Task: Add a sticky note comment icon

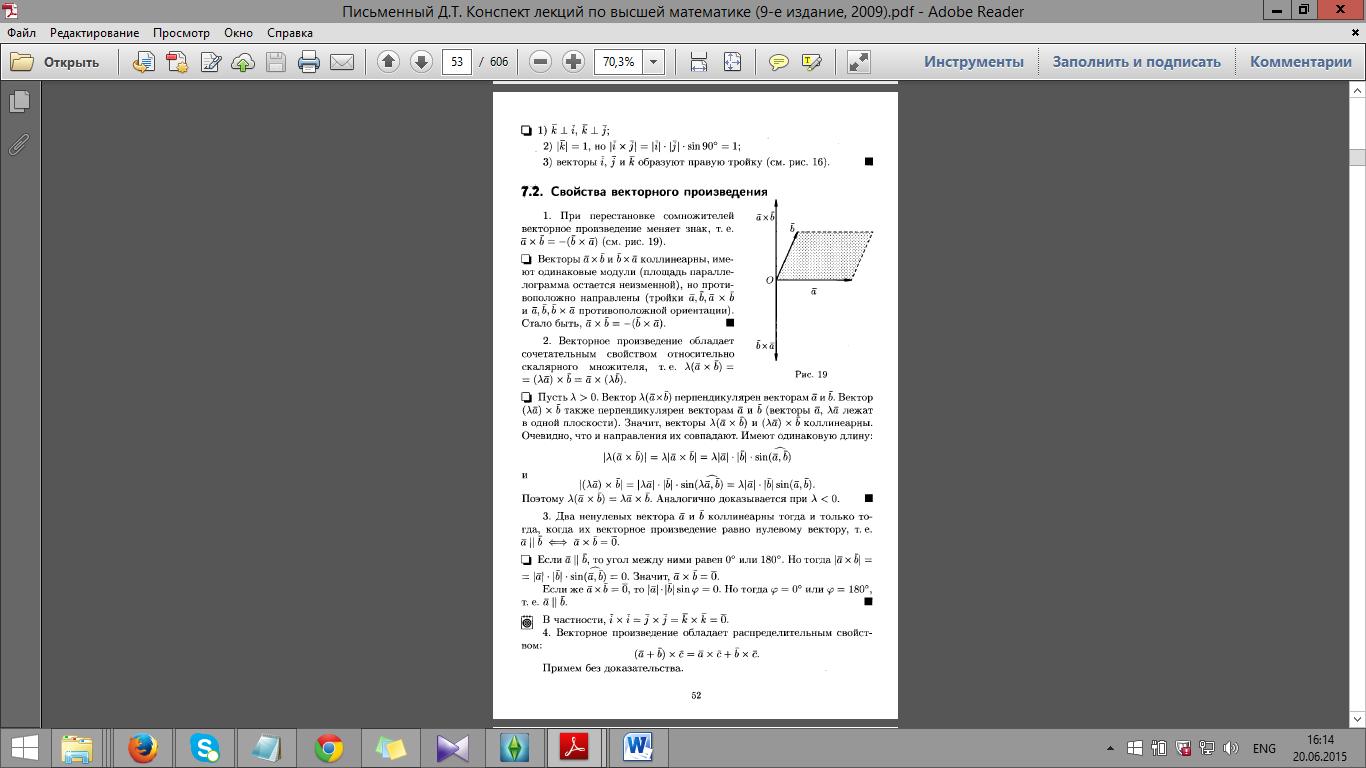Action: click(778, 62)
